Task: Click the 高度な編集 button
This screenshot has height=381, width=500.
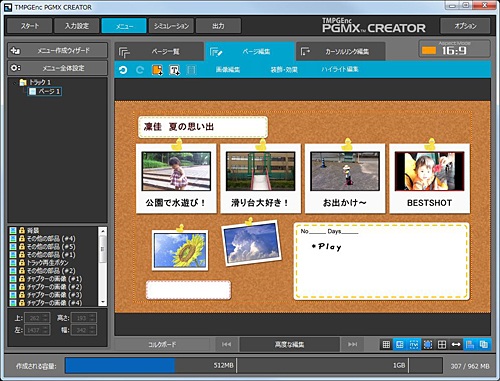Action: click(289, 344)
